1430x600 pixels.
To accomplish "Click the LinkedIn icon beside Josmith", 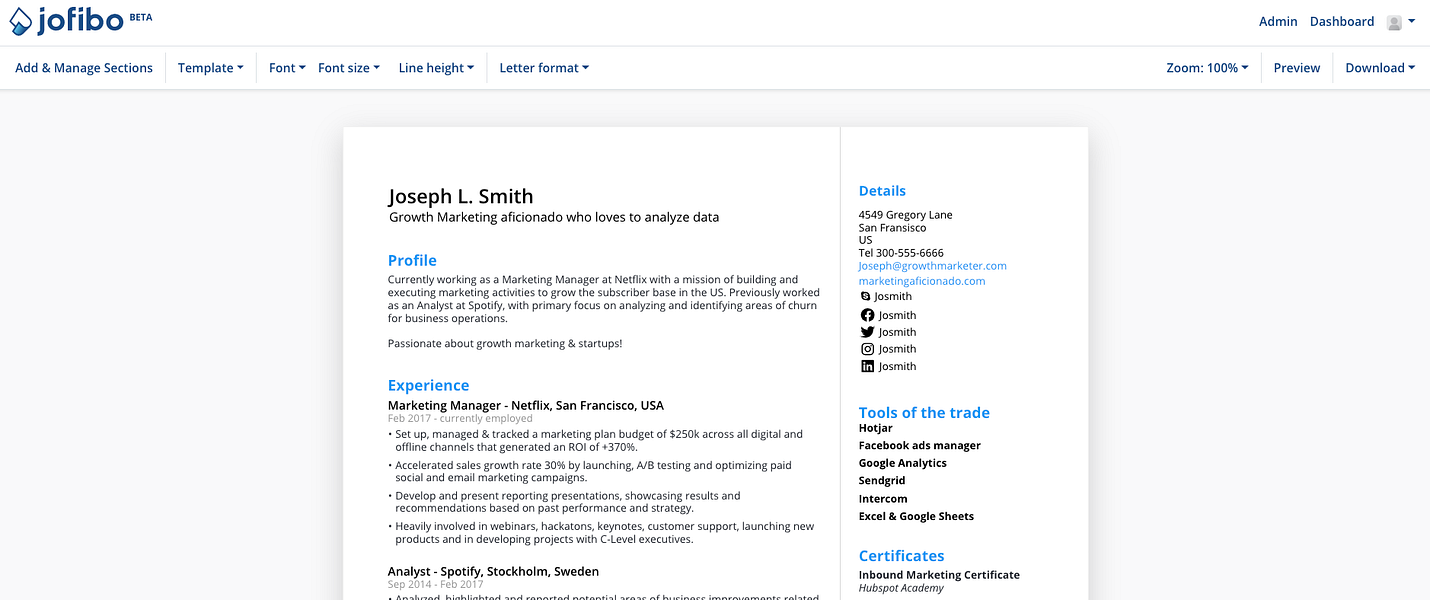I will tap(867, 366).
